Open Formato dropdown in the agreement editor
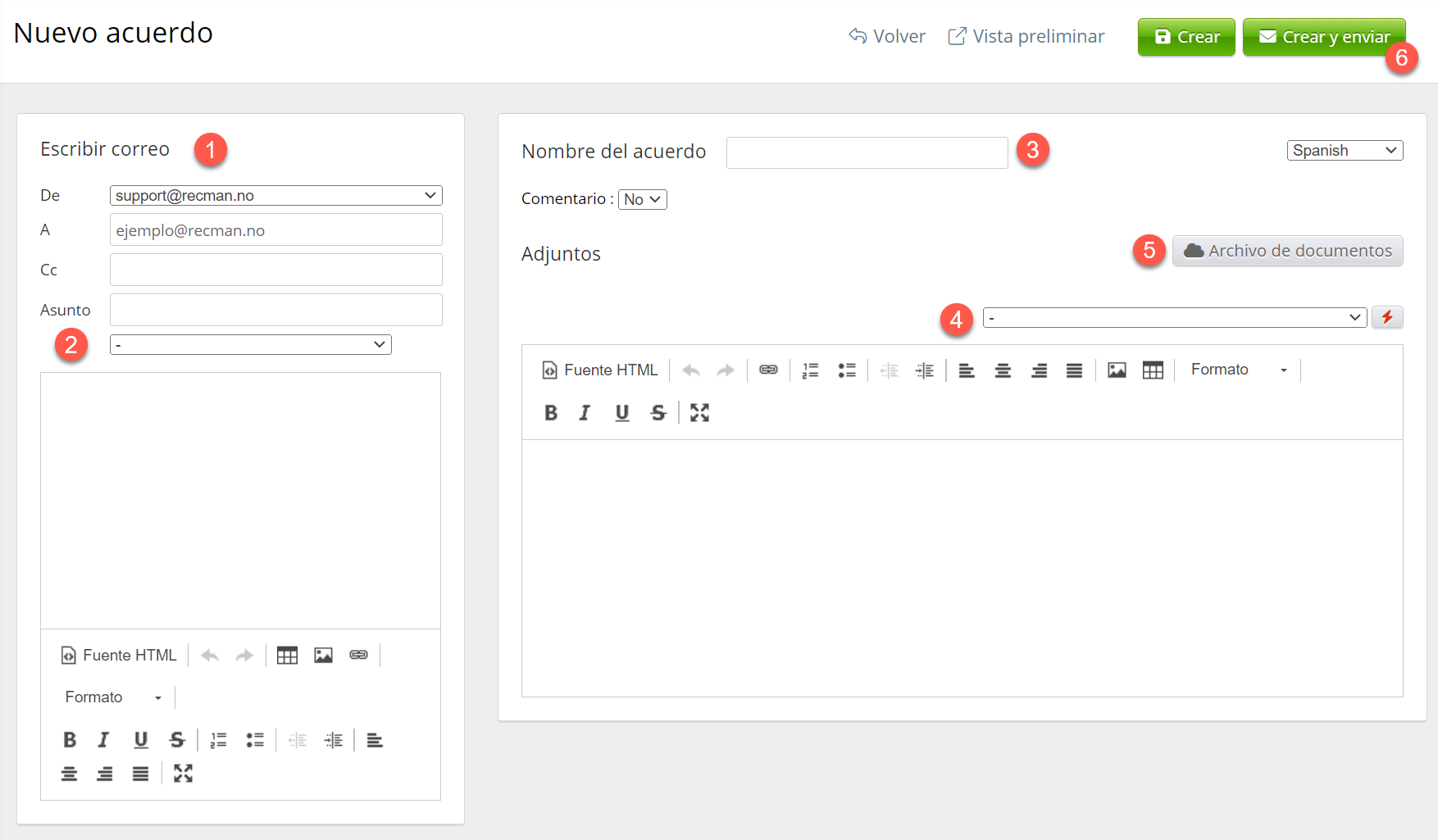Image resolution: width=1438 pixels, height=840 pixels. point(1238,370)
